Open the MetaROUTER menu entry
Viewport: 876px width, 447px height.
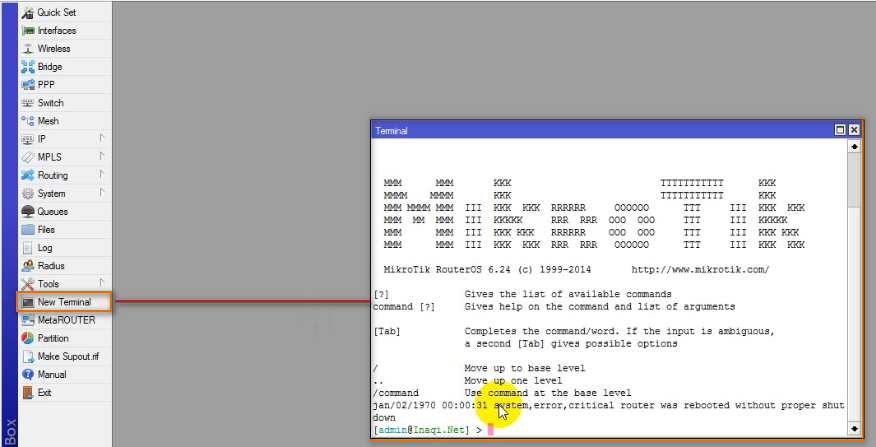click(x=66, y=320)
